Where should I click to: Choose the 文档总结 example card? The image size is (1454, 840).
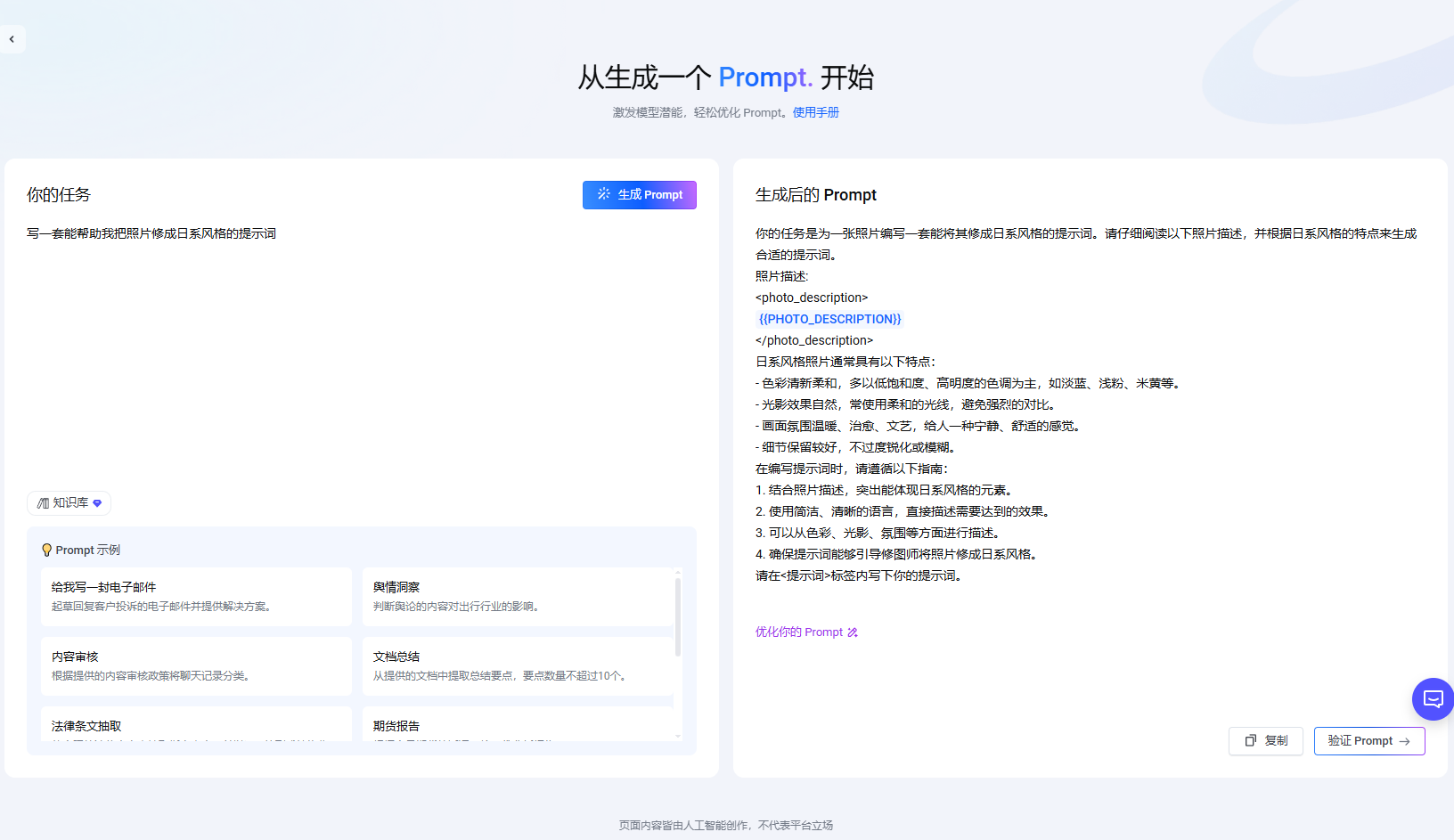tap(517, 666)
